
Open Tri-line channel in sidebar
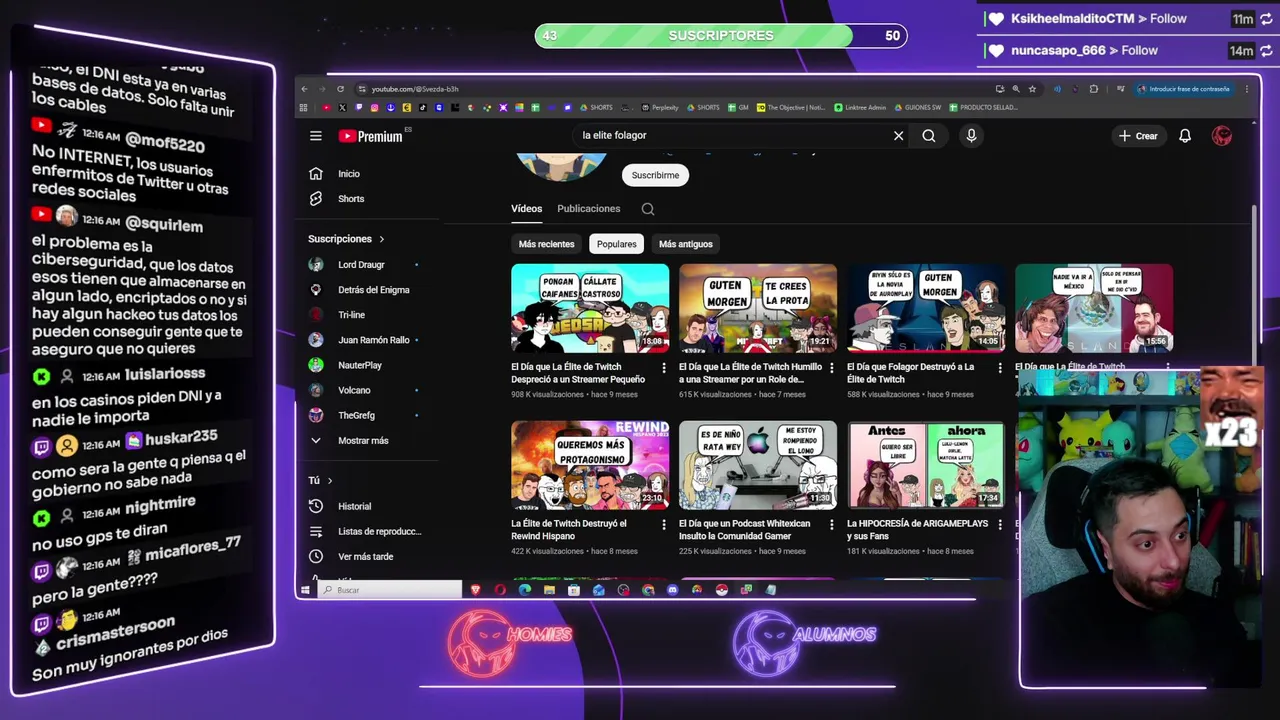click(351, 315)
